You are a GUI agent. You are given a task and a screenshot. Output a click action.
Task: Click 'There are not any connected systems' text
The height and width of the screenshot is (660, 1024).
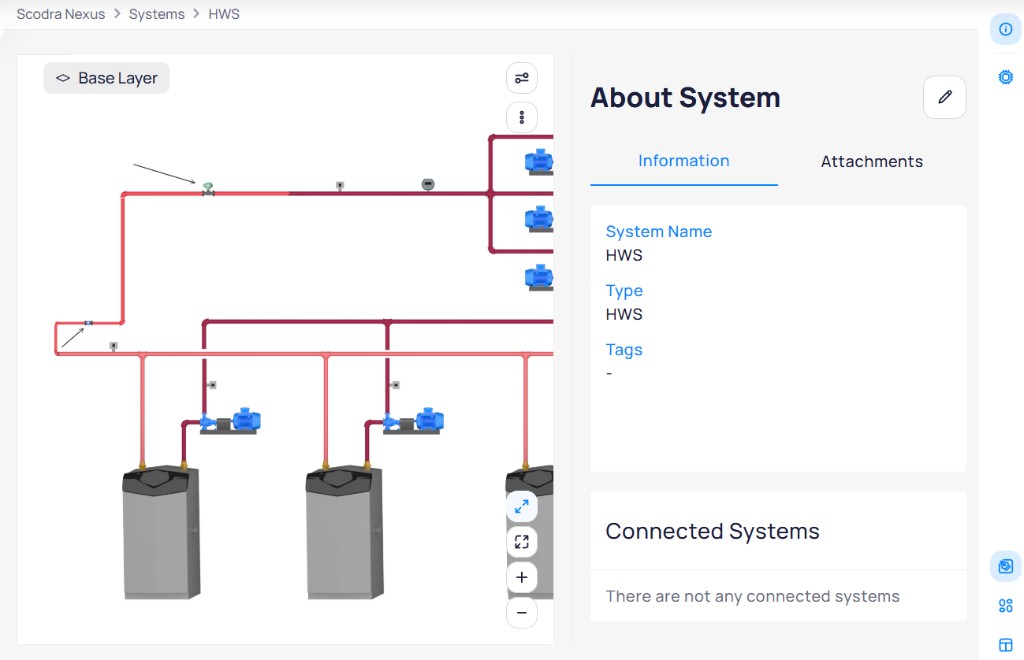click(752, 596)
